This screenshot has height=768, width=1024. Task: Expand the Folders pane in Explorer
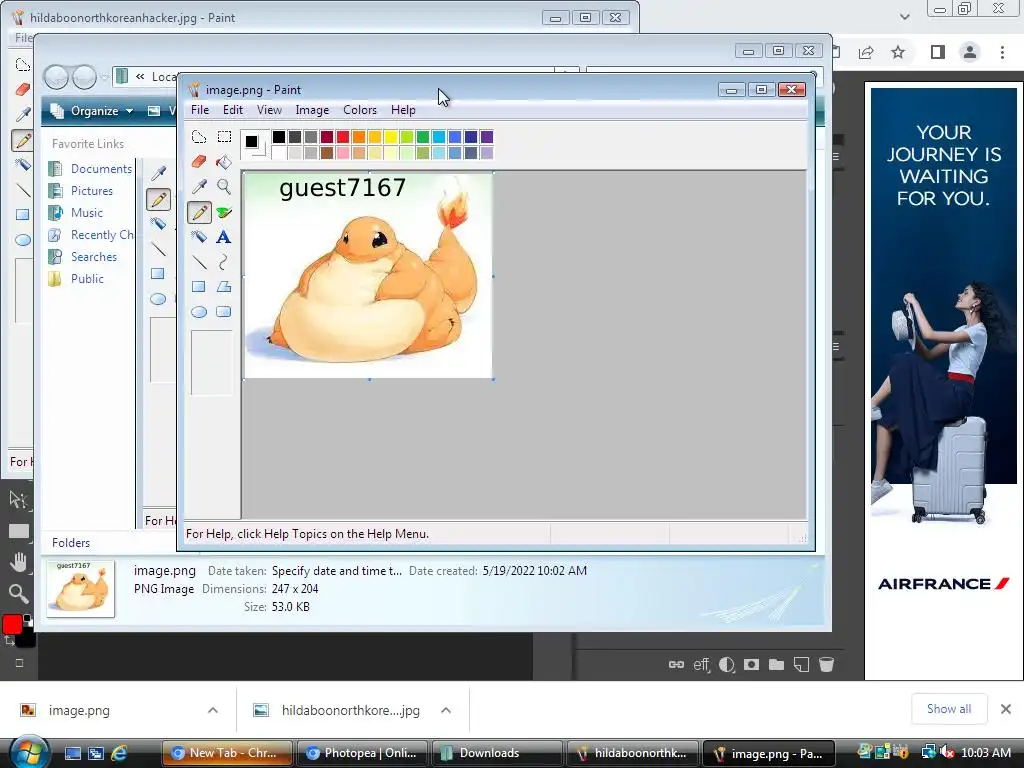71,543
